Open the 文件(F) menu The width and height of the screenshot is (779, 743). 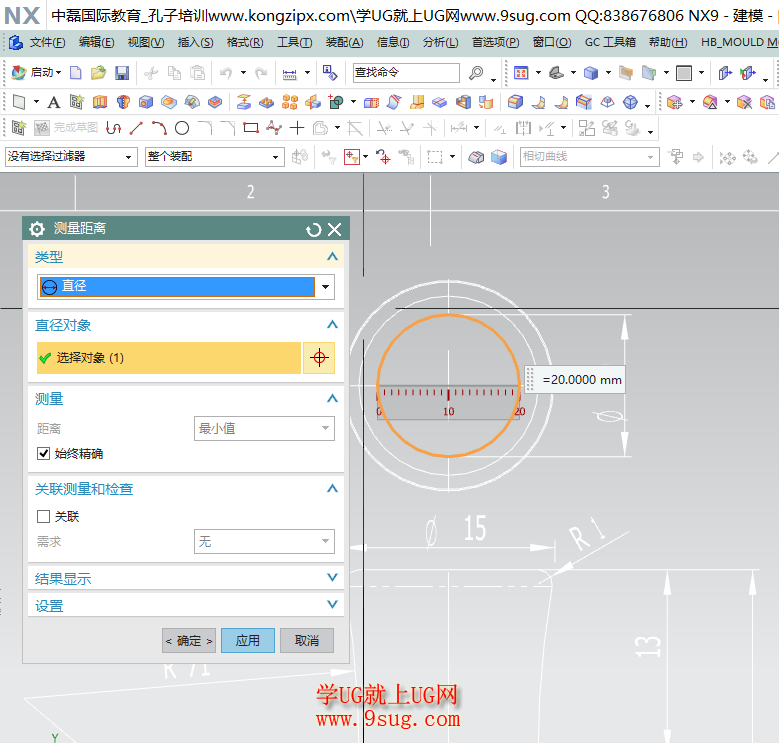[x=48, y=43]
